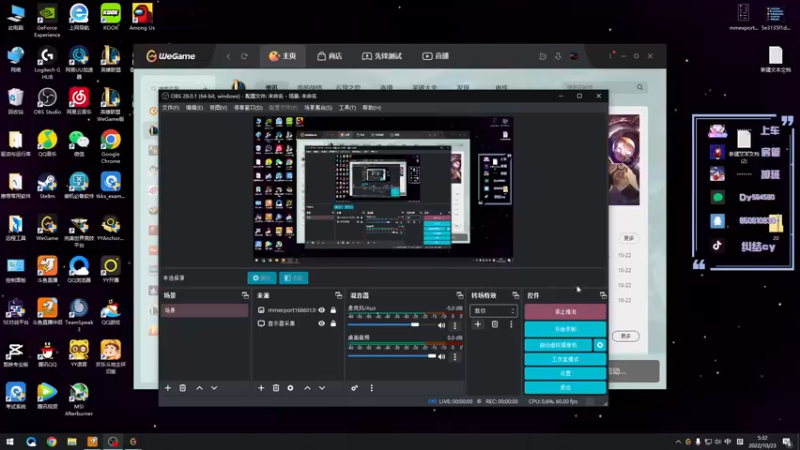The image size is (800, 450).
Task: Open the Windows Start menu
Action: [10, 442]
